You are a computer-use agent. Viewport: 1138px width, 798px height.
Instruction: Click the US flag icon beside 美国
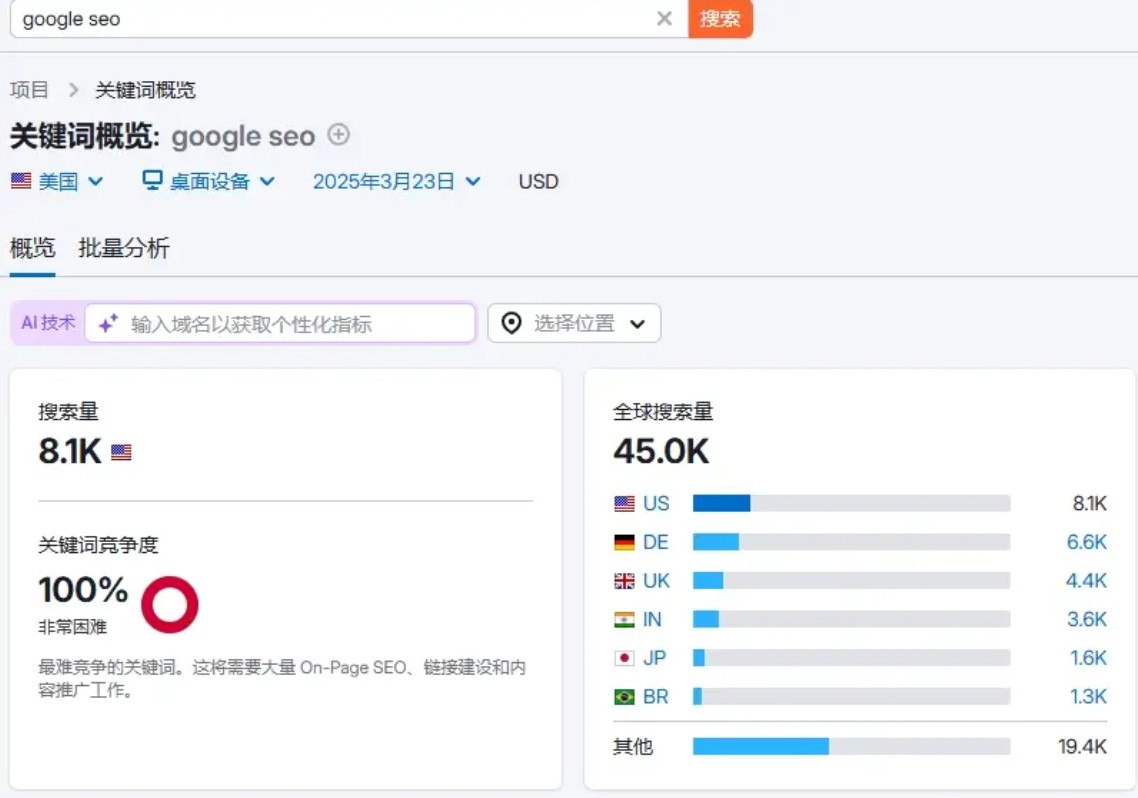point(21,181)
